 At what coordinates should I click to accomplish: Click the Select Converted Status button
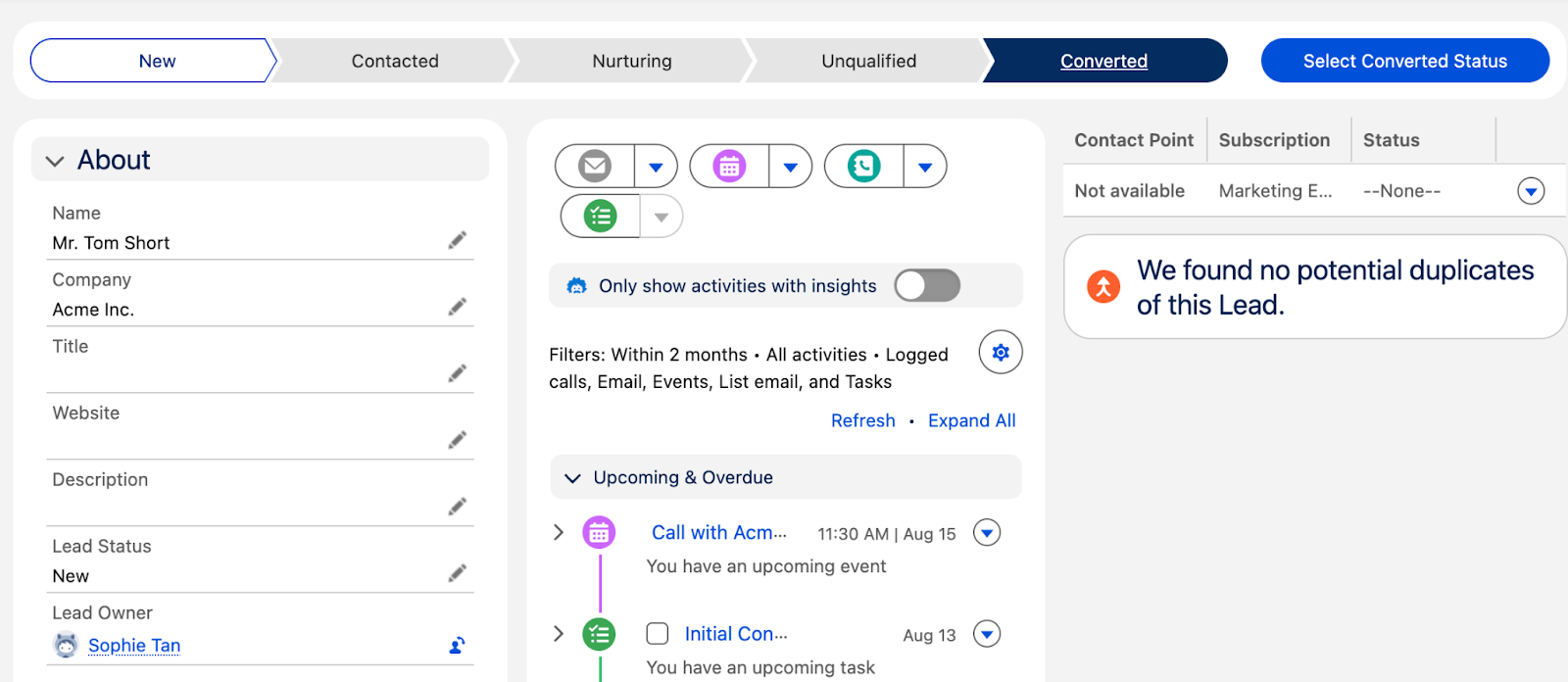(1404, 60)
